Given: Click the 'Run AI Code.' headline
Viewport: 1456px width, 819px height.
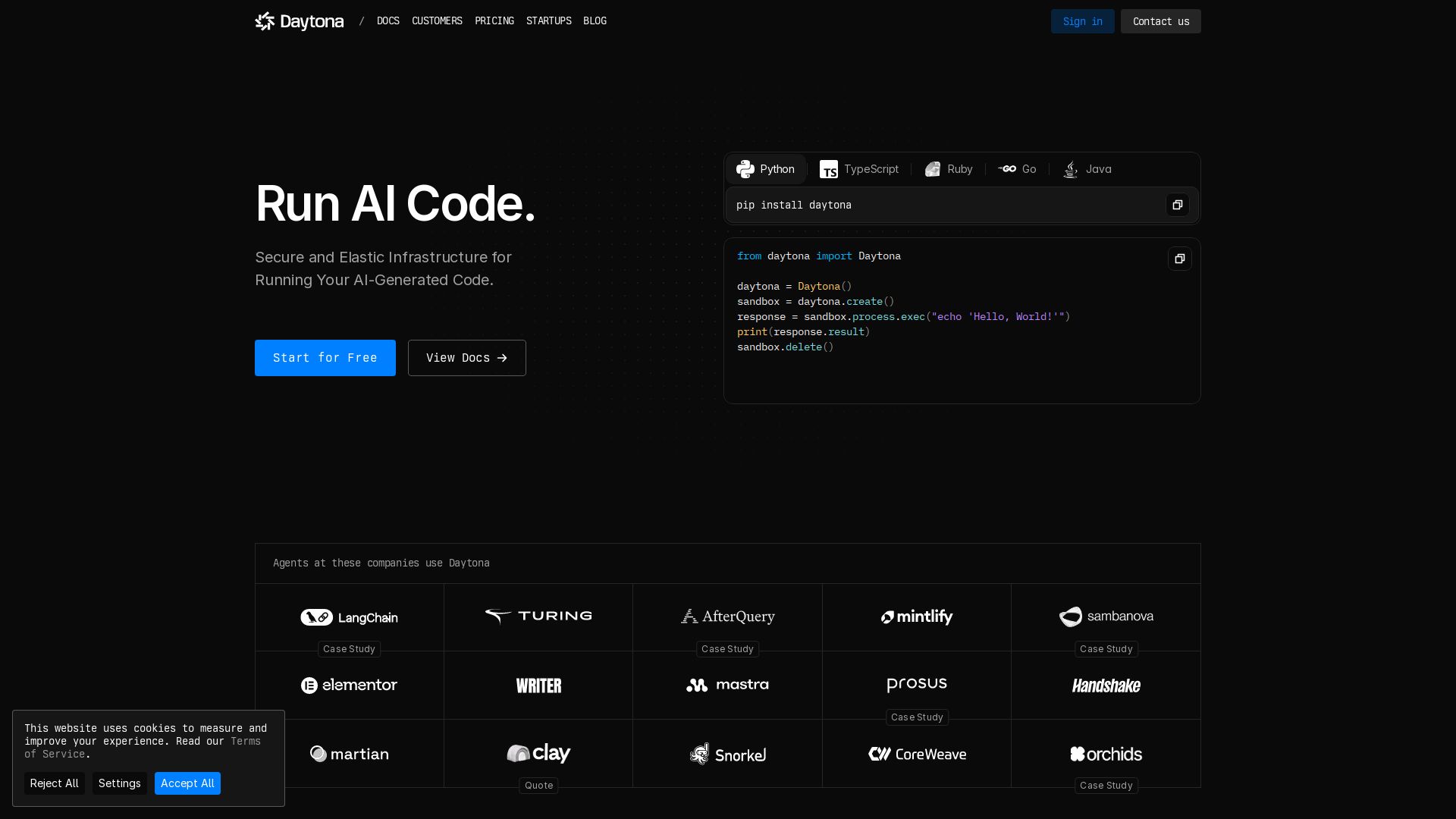Looking at the screenshot, I should [395, 203].
